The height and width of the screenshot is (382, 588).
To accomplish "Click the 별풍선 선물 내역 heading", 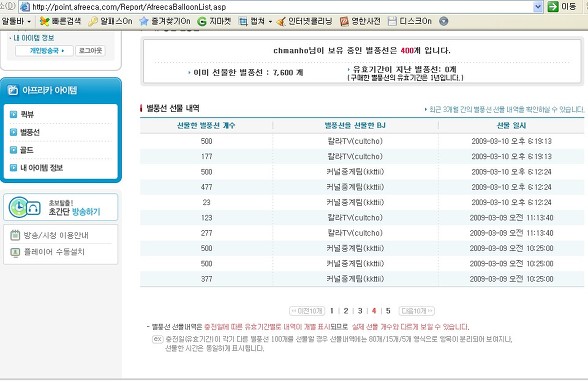I will click(x=173, y=108).
